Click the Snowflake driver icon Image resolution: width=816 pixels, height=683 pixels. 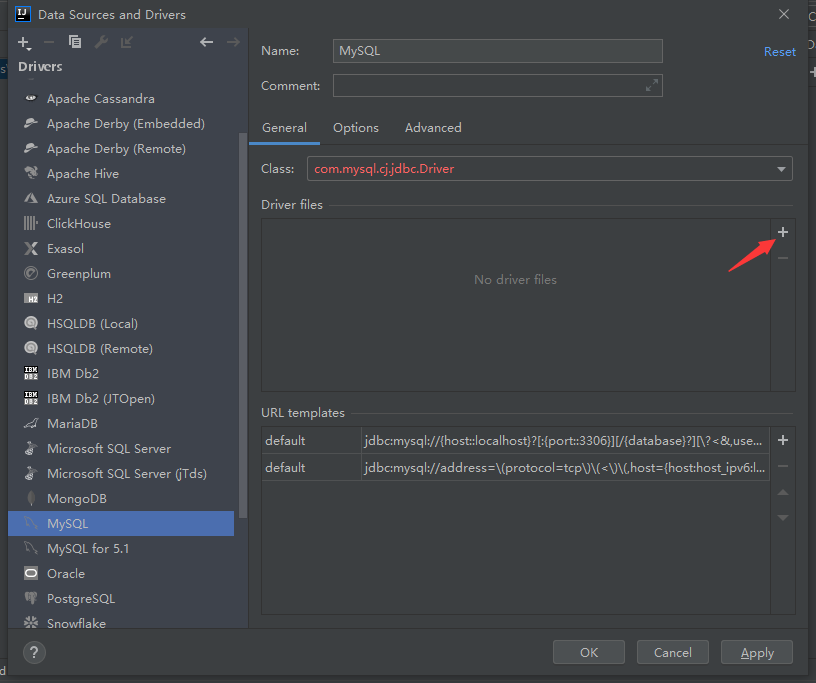[31, 622]
